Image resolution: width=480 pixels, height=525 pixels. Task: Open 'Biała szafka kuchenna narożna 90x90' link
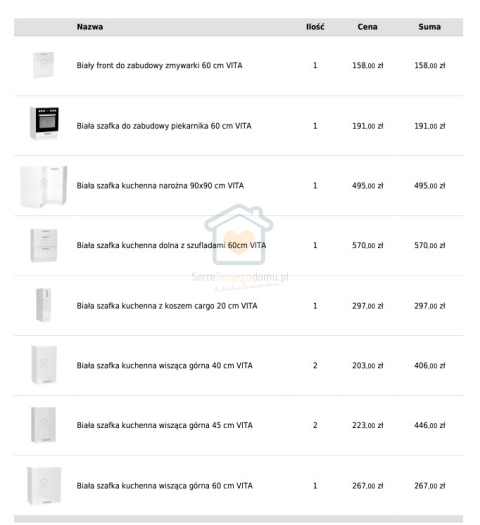click(x=160, y=185)
